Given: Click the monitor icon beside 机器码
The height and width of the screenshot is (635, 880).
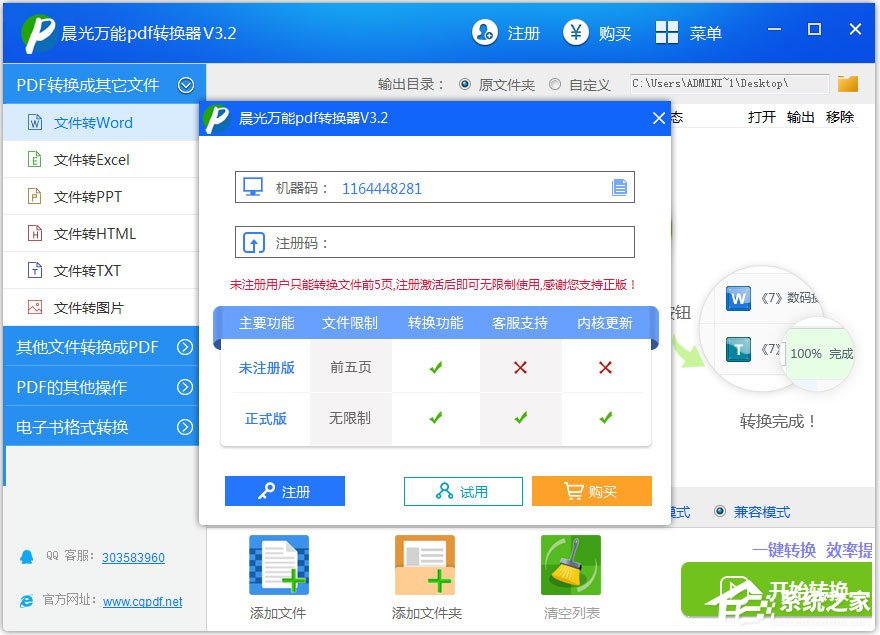Looking at the screenshot, I should (253, 187).
